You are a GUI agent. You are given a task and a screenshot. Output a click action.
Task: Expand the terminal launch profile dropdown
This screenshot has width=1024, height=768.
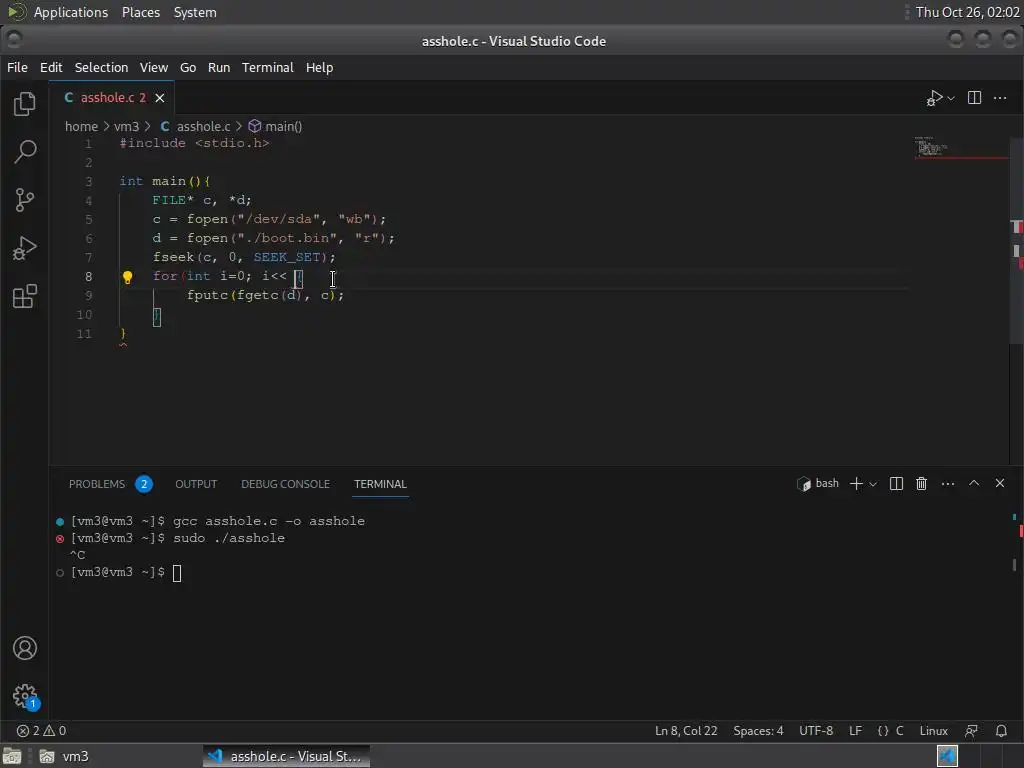point(873,484)
